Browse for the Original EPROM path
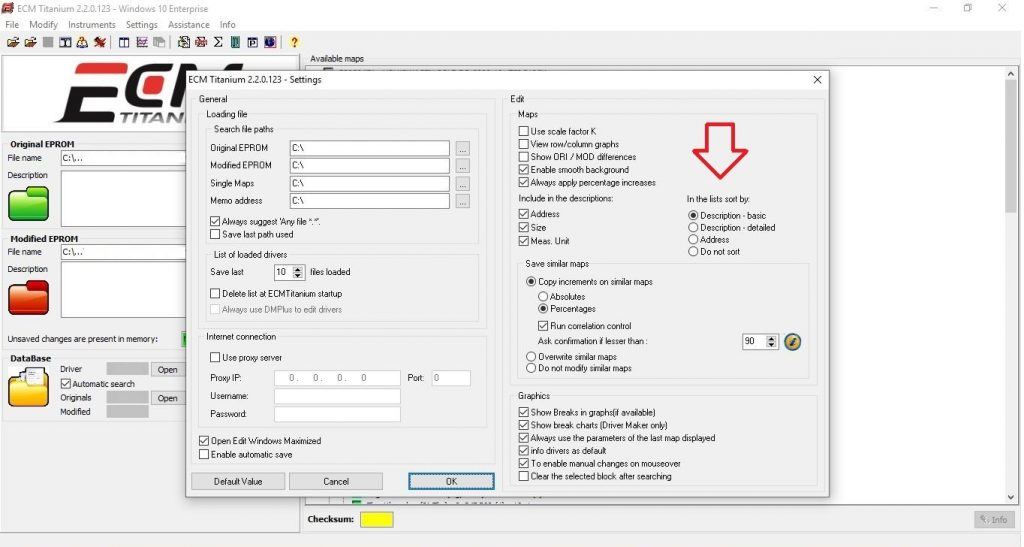This screenshot has width=1024, height=547. [462, 148]
